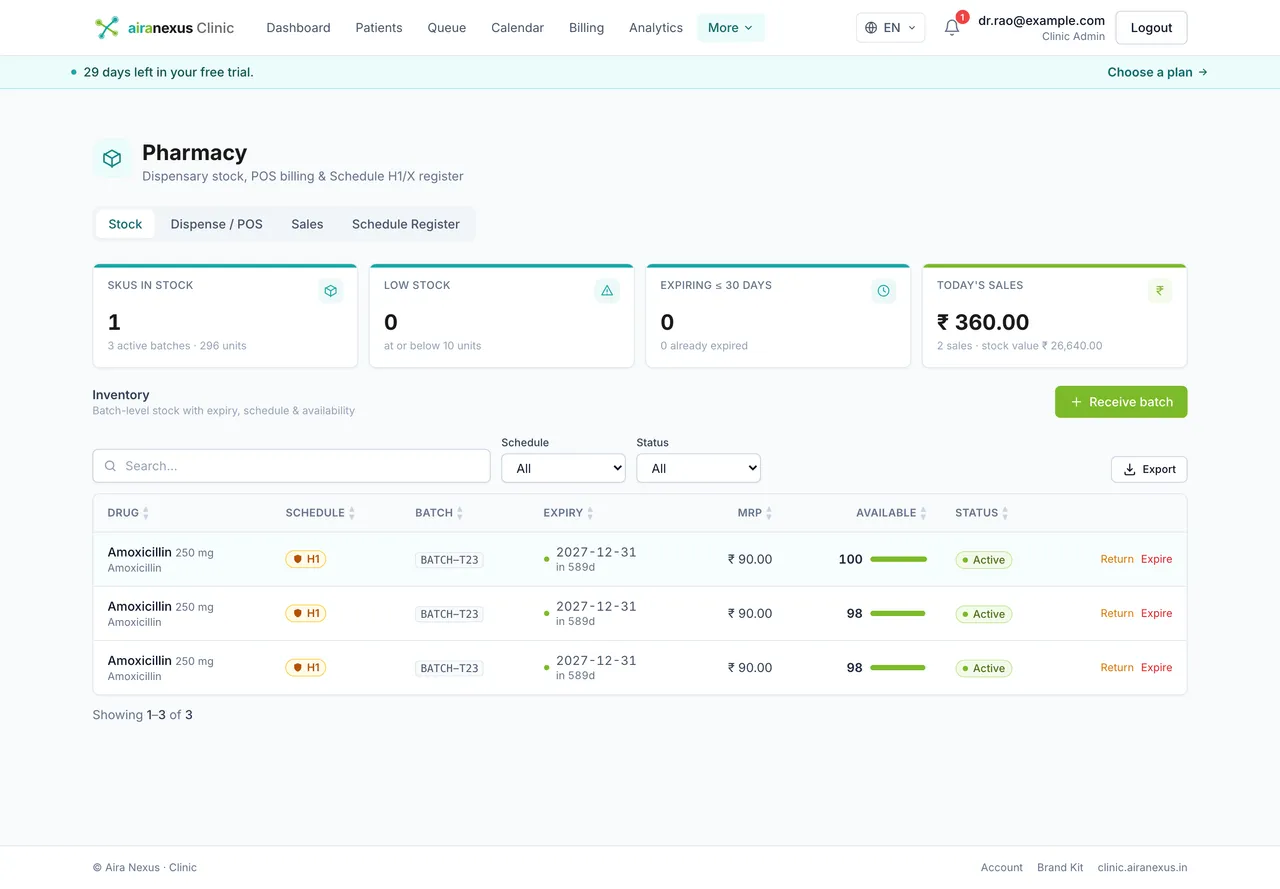1280x889 pixels.
Task: Click the Aira Nexus Clinic logo
Action: coord(164,28)
